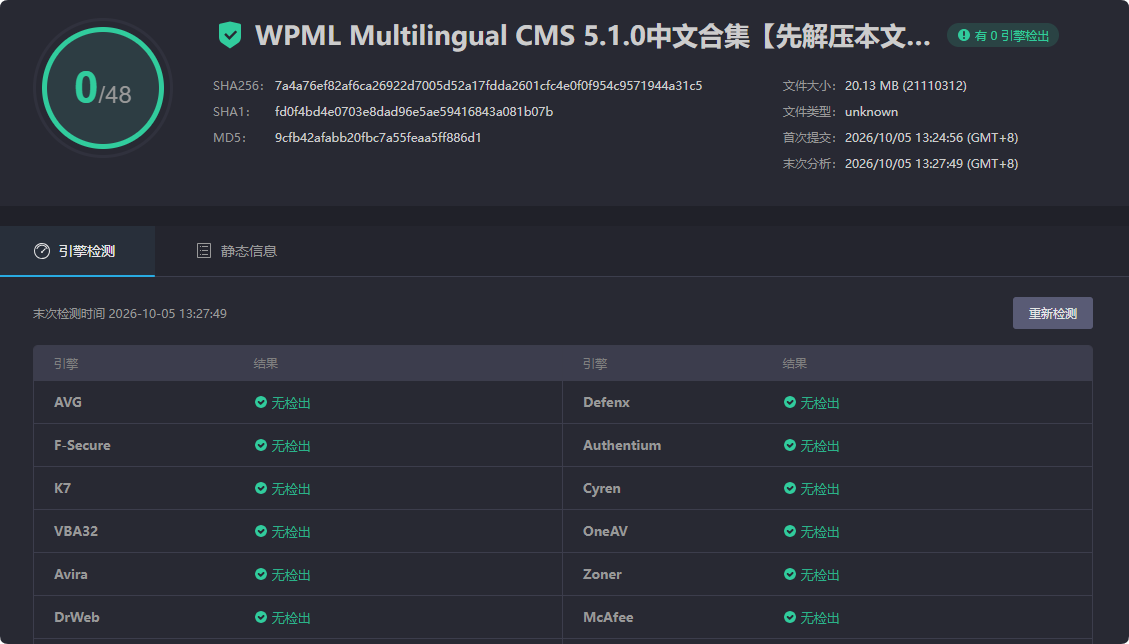Viewport: 1129px width, 644px height.
Task: Click the 无检出 result text for AVG
Action: click(x=291, y=403)
